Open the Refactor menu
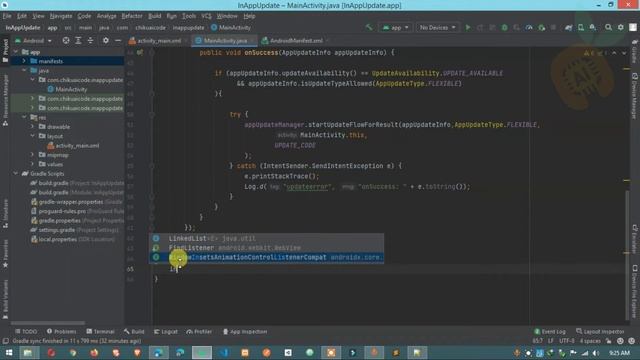Screen dimensions: 640x360 click(132, 16)
